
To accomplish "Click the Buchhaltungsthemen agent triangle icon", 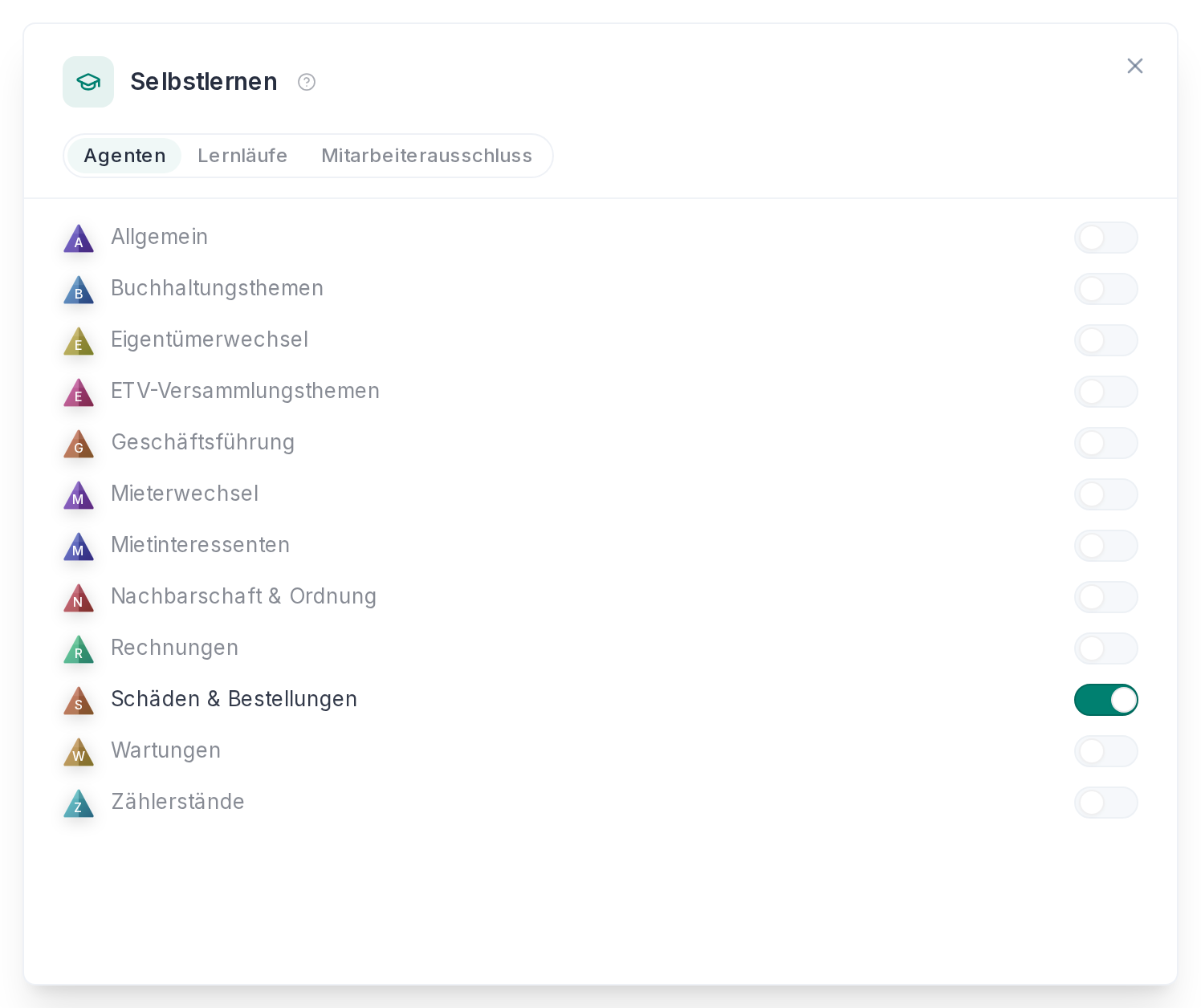I will 79,290.
